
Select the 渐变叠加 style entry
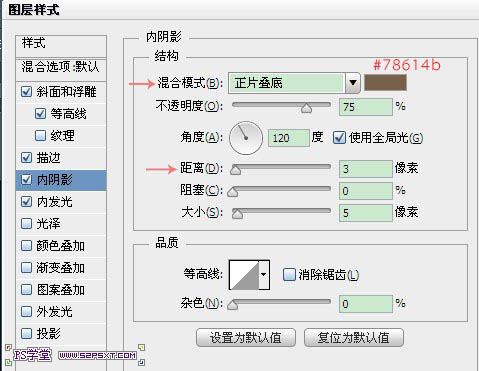[60, 267]
